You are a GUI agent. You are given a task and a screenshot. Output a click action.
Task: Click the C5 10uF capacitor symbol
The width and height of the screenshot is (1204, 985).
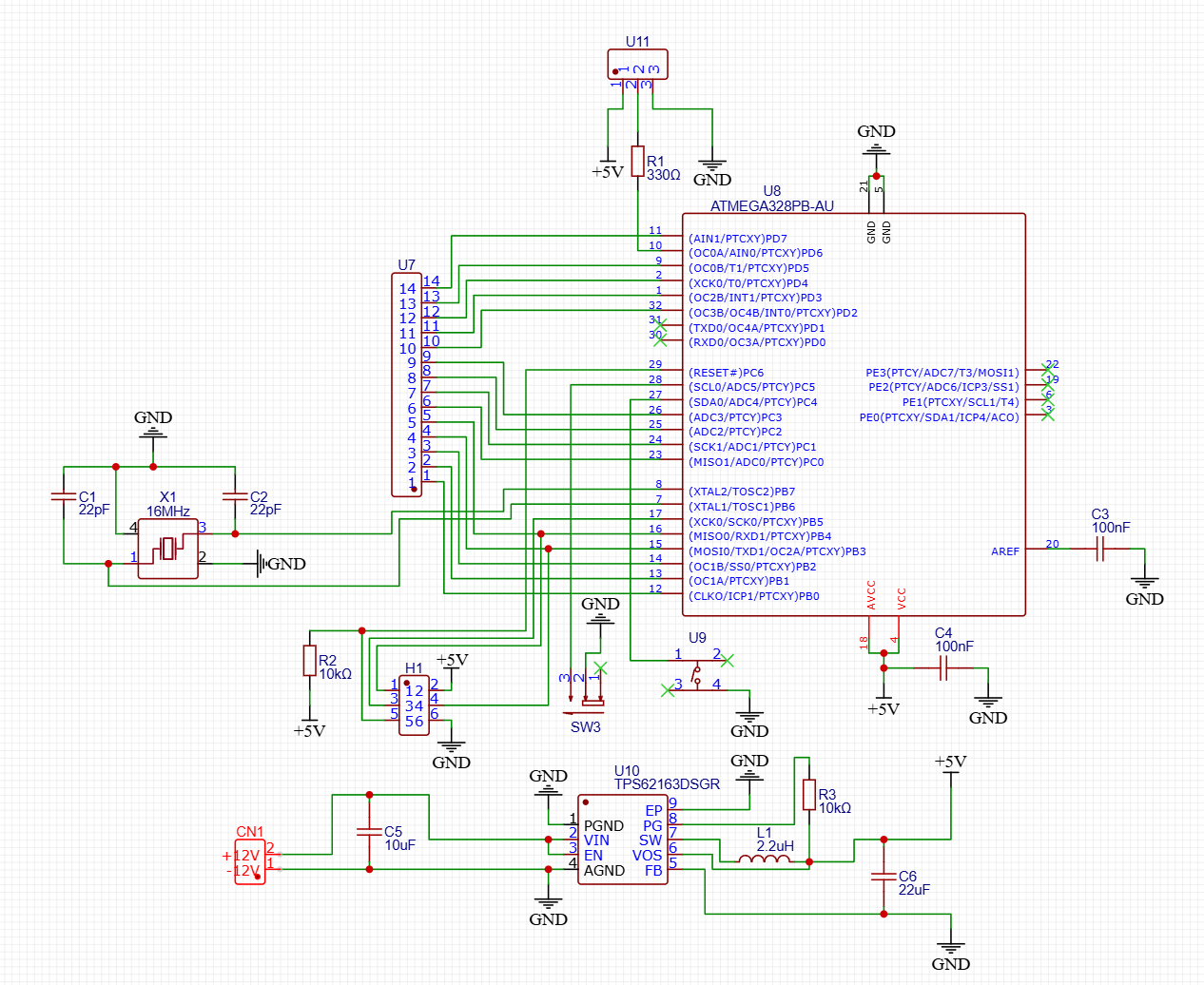click(x=369, y=832)
